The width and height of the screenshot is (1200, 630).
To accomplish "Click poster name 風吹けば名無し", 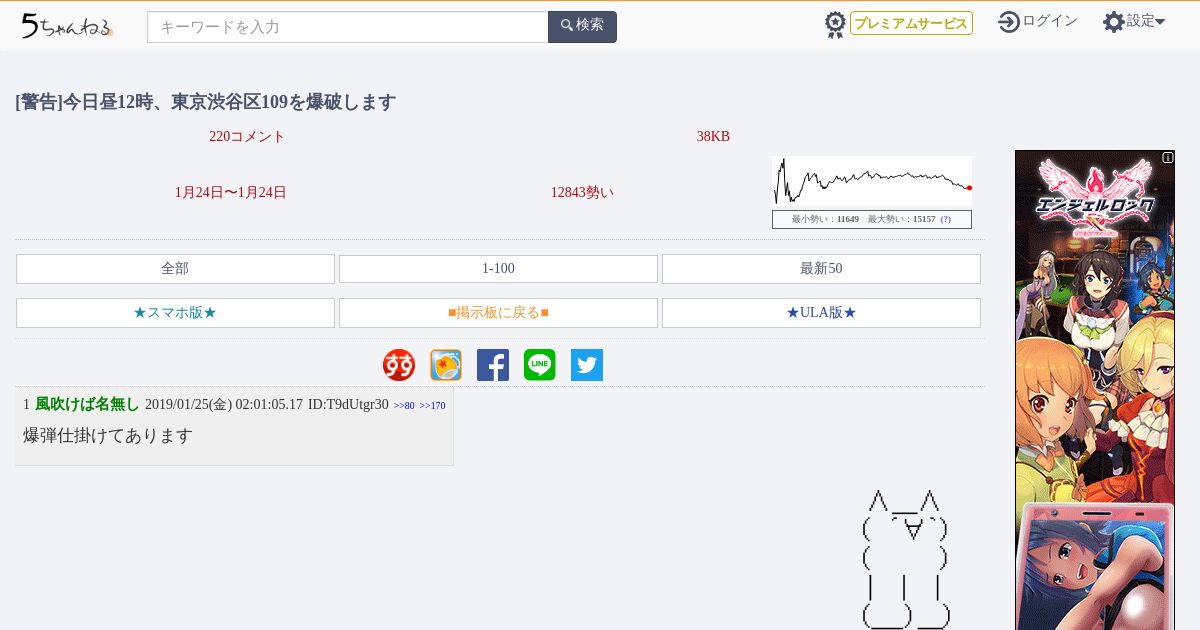I will (87, 404).
